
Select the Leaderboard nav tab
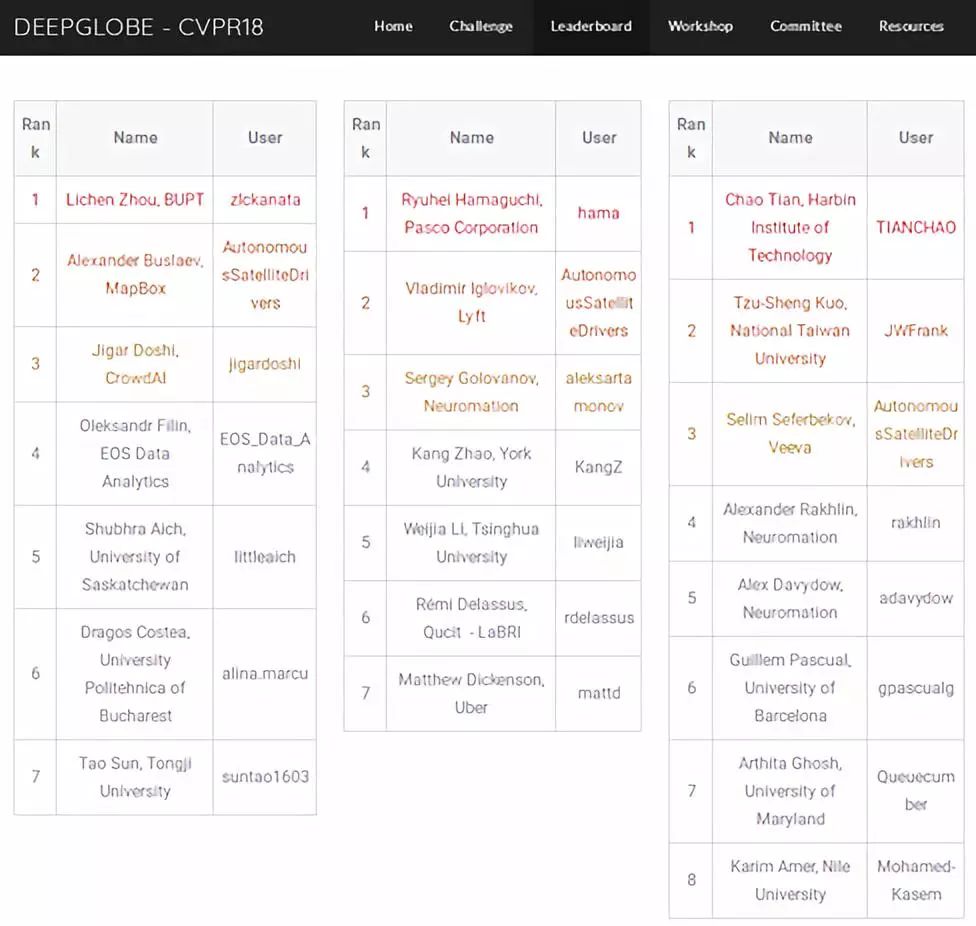click(591, 26)
